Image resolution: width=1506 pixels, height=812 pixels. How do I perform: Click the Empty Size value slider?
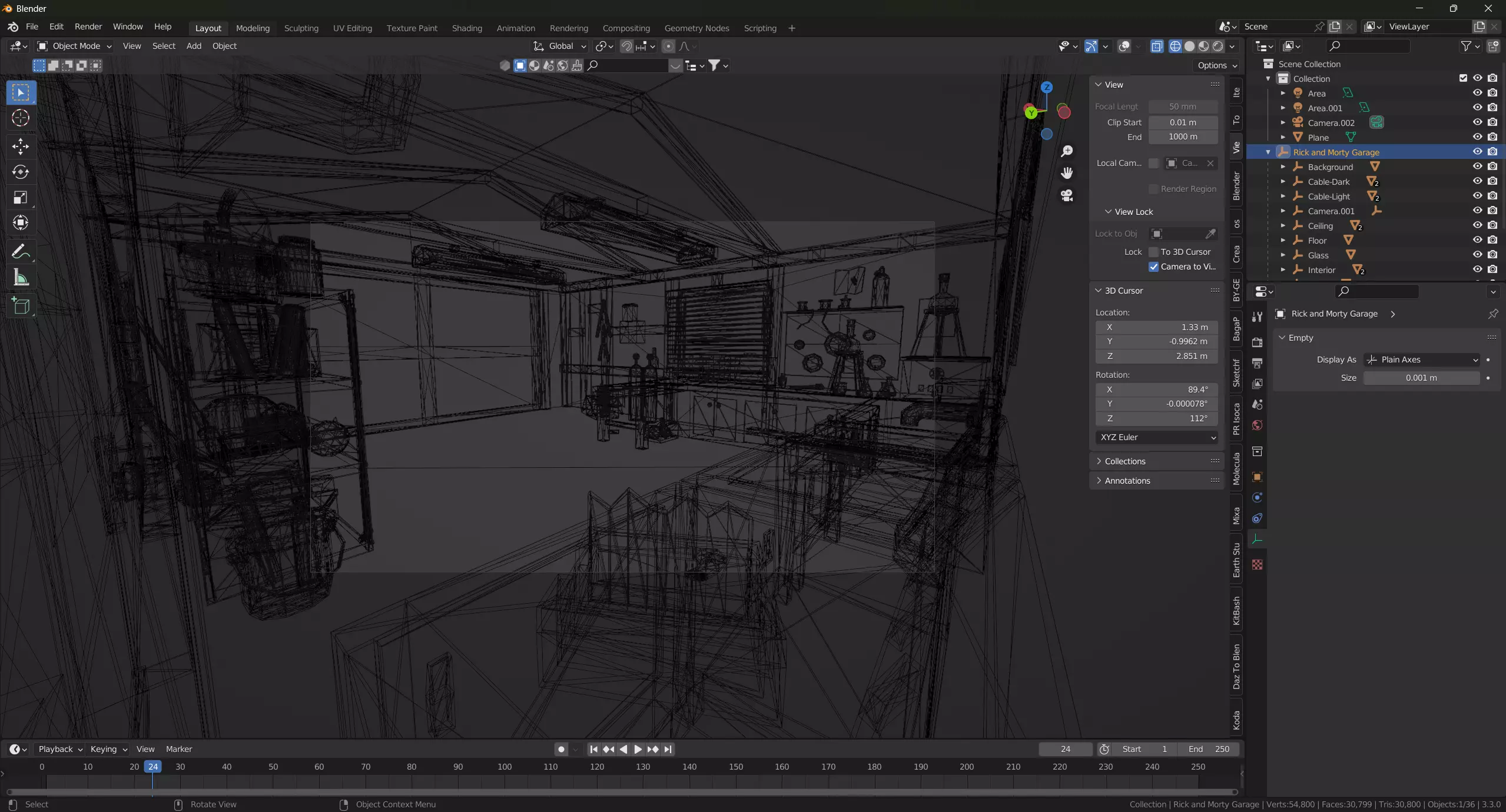(x=1422, y=378)
